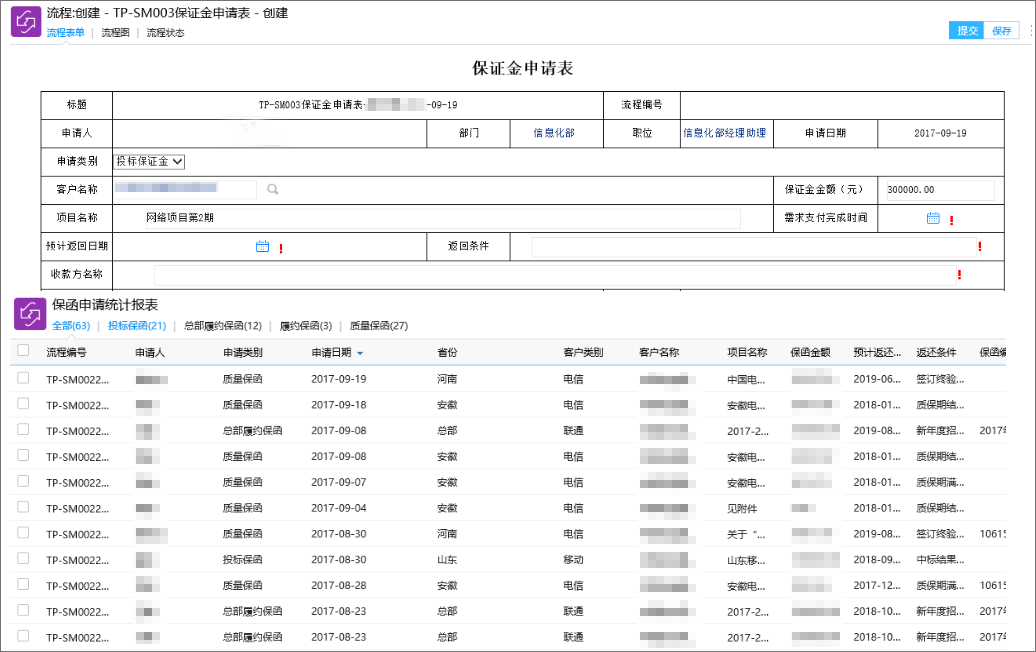This screenshot has height=652, width=1036.
Task: Sort by the 省份 column header
Action: 447,353
